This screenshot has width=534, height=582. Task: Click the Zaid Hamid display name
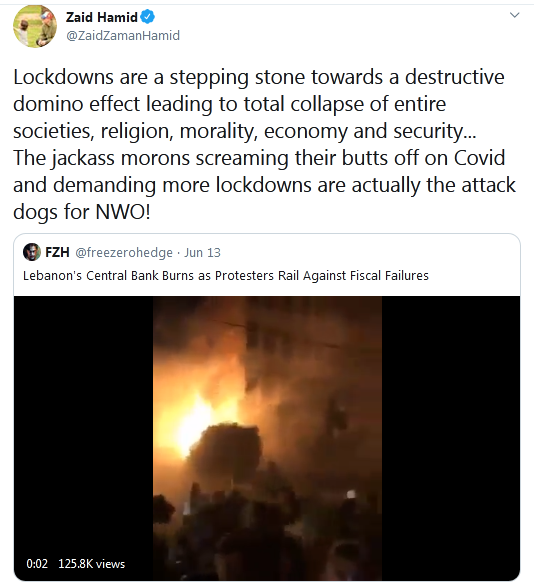(102, 17)
